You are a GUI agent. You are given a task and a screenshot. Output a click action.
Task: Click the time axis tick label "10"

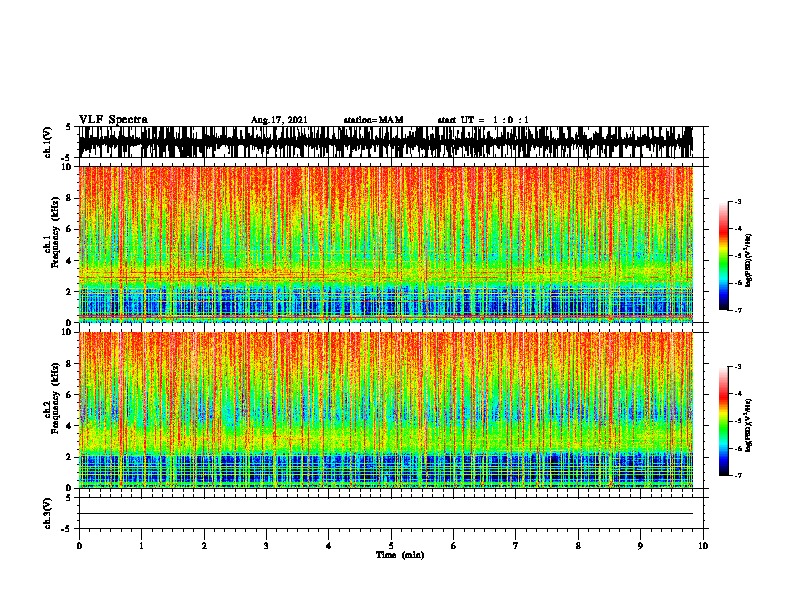(703, 546)
